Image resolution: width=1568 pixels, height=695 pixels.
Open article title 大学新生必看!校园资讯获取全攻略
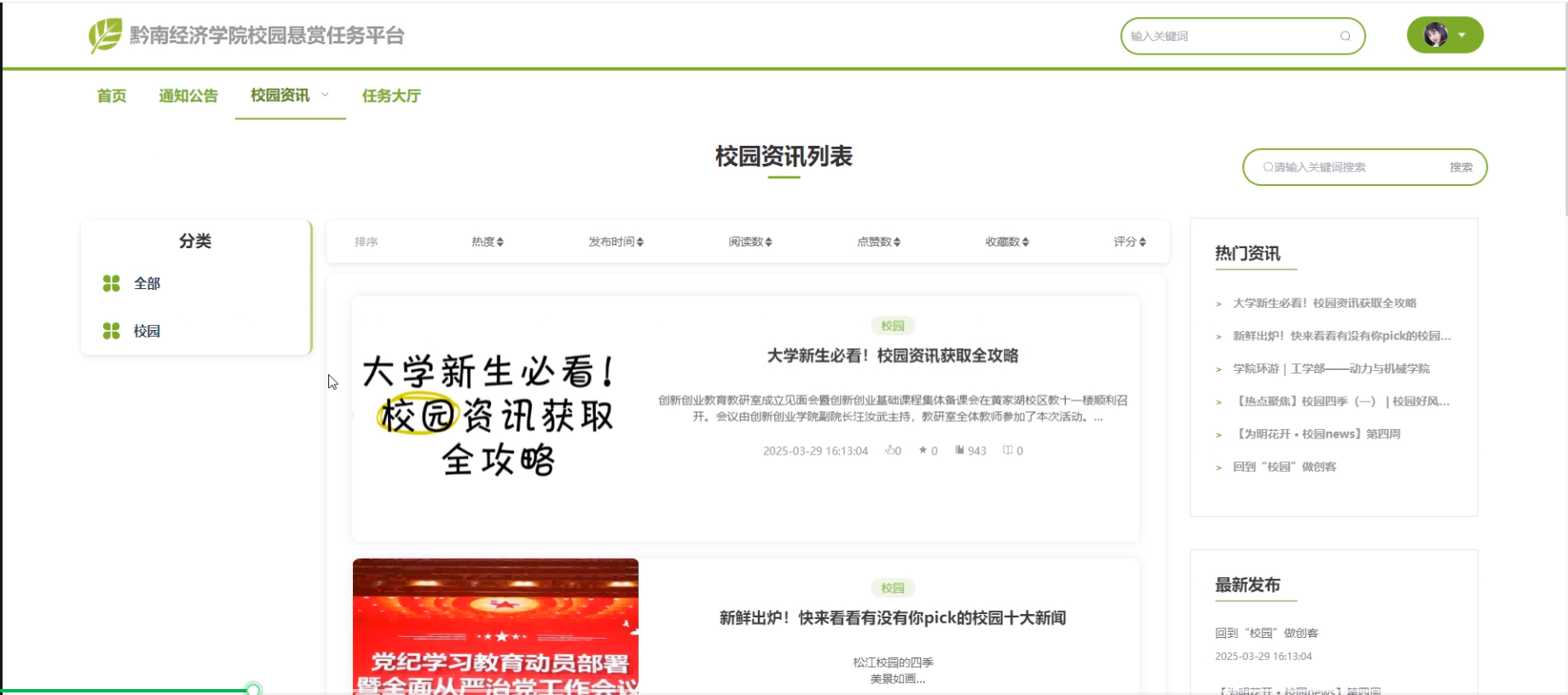[893, 356]
